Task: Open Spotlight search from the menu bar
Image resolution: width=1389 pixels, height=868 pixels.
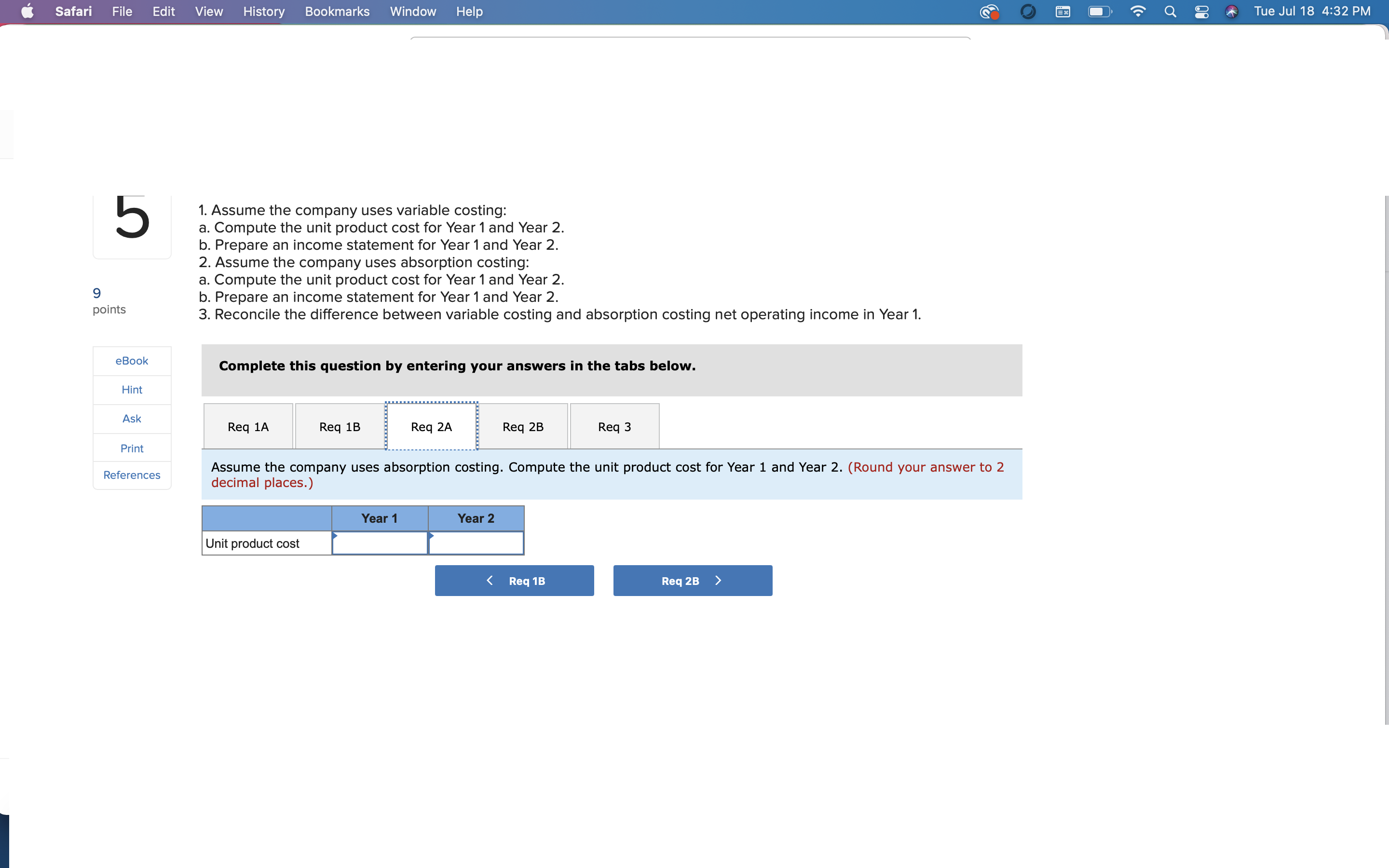Action: click(x=1171, y=12)
